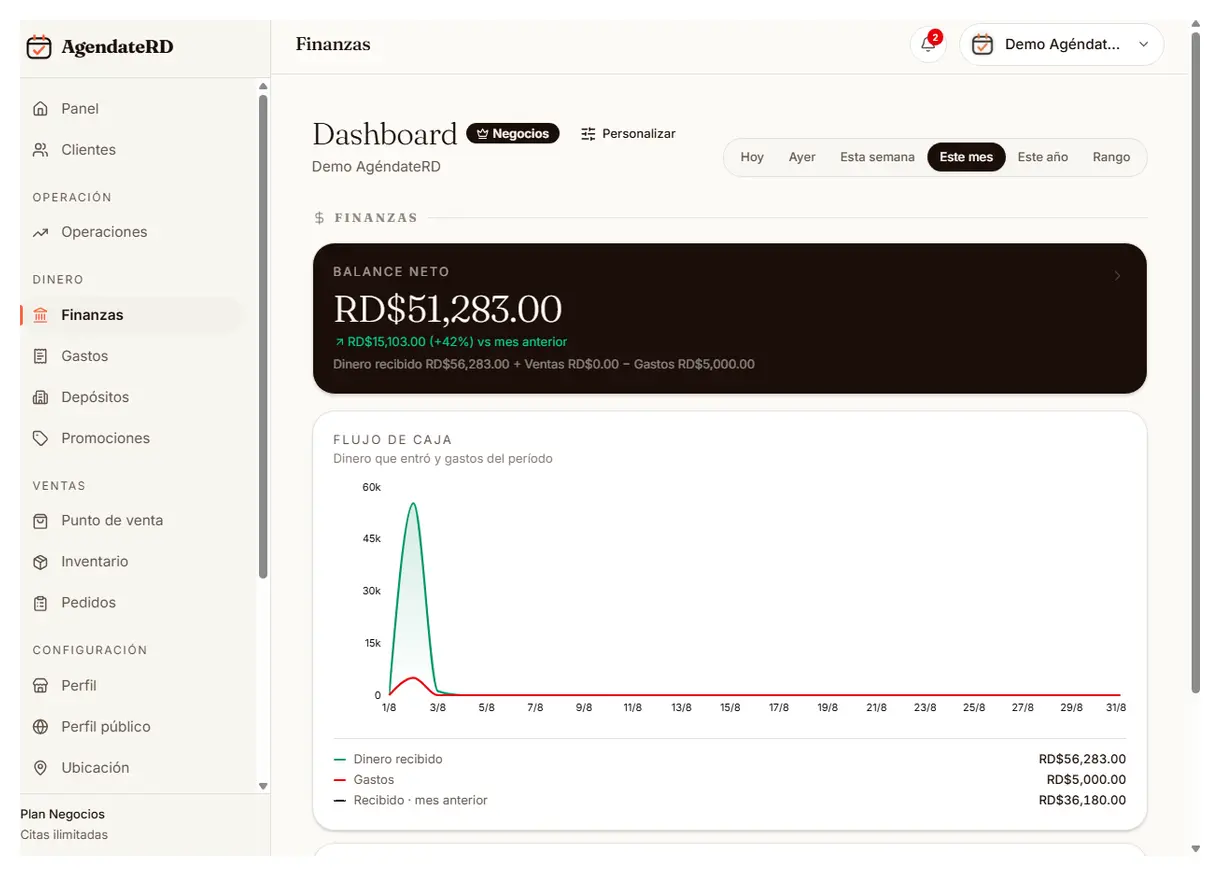The image size is (1220, 876).
Task: Select the Esta semana period tab
Action: click(877, 157)
